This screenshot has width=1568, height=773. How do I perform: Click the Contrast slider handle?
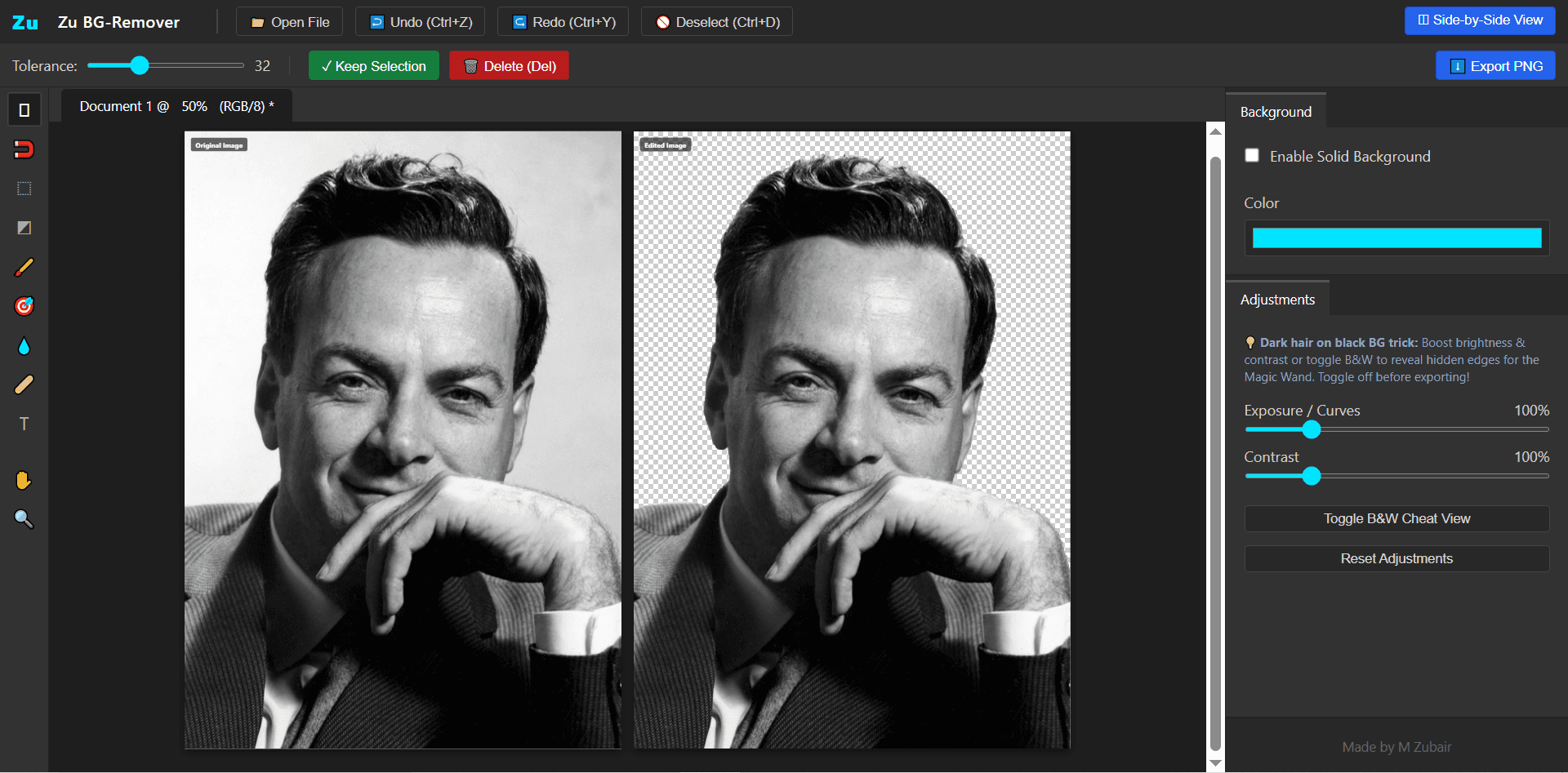[x=1312, y=476]
